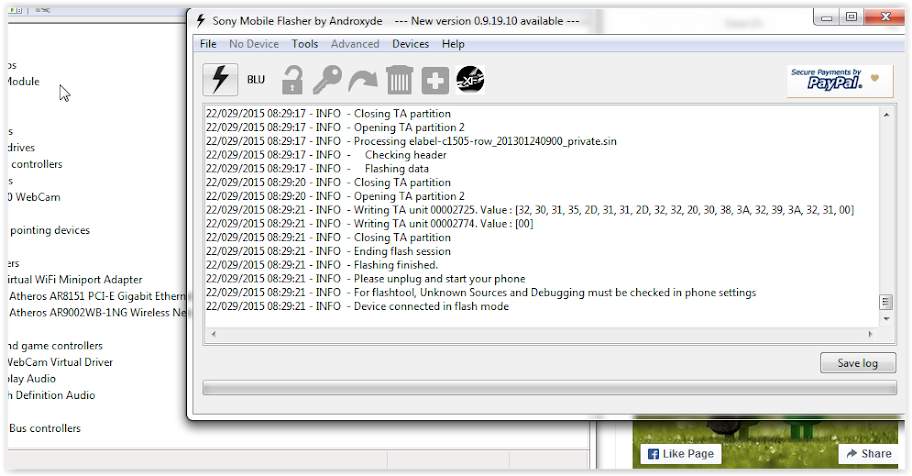Image resolution: width=912 pixels, height=476 pixels.
Task: Select the 'Flashing finished.' log line
Action: [322, 265]
